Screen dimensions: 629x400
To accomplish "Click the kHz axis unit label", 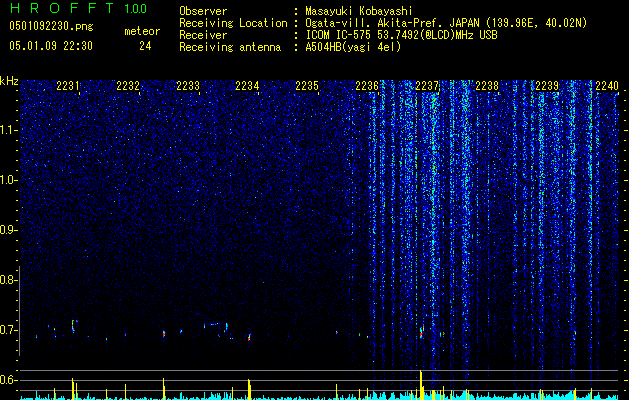I will [9, 81].
